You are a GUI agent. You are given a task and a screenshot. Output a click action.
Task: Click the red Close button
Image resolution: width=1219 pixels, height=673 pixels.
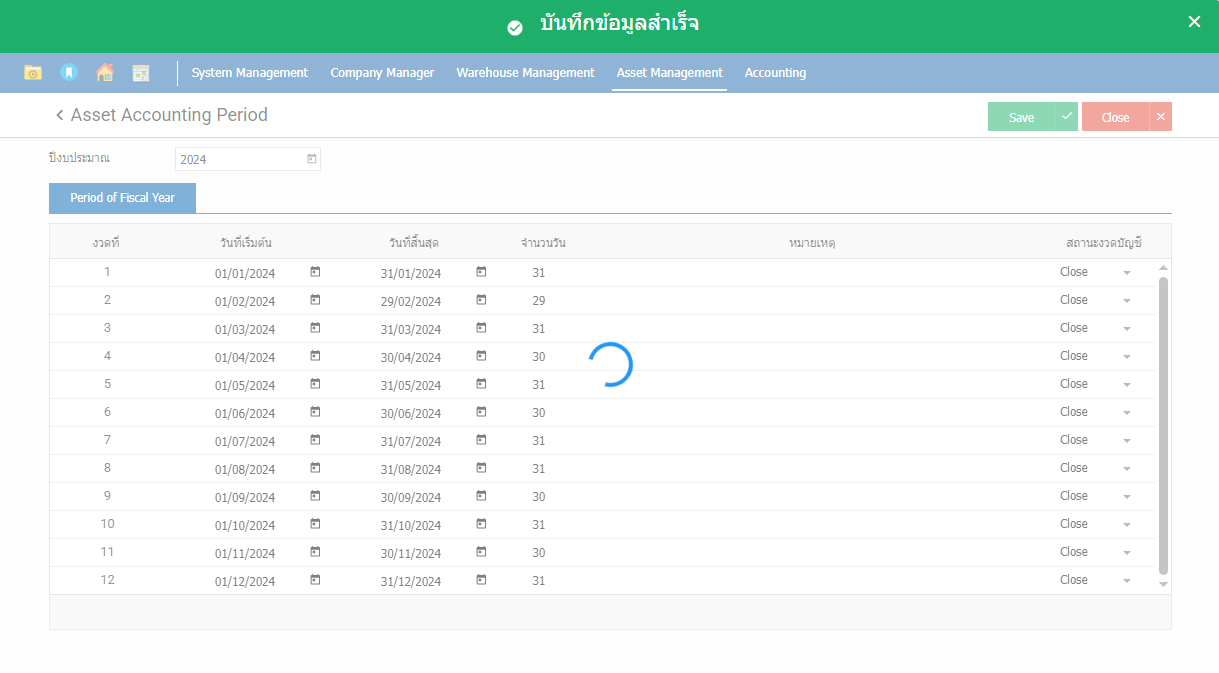[1115, 117]
